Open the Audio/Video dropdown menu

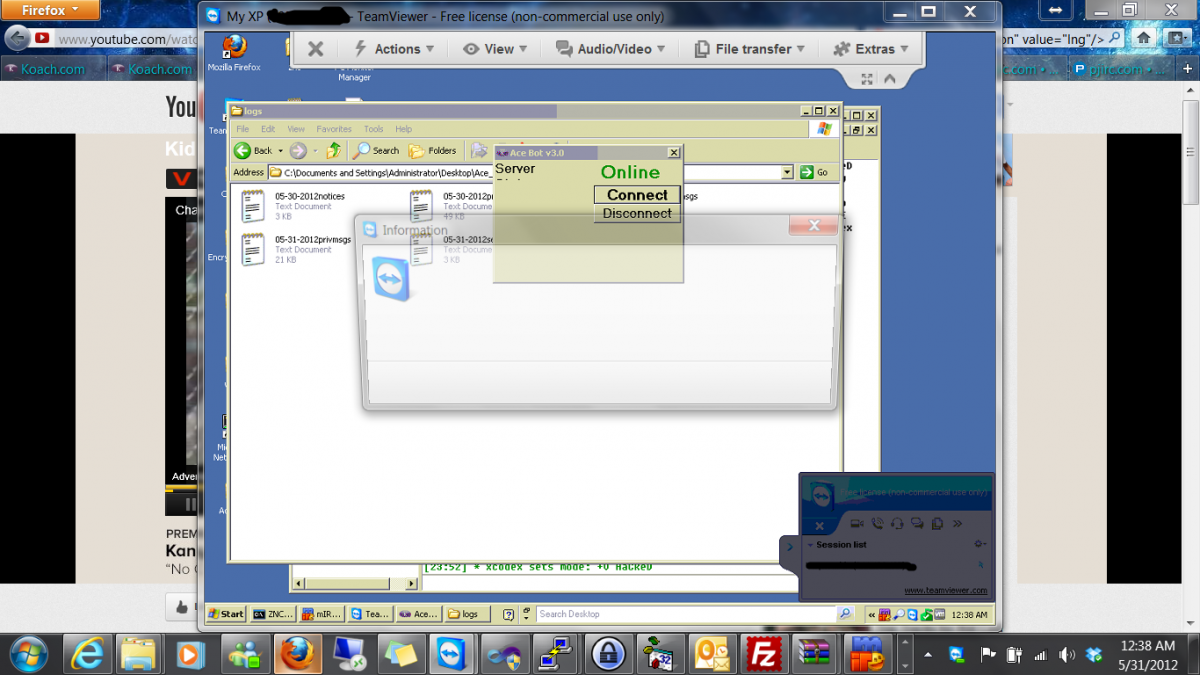tap(610, 49)
